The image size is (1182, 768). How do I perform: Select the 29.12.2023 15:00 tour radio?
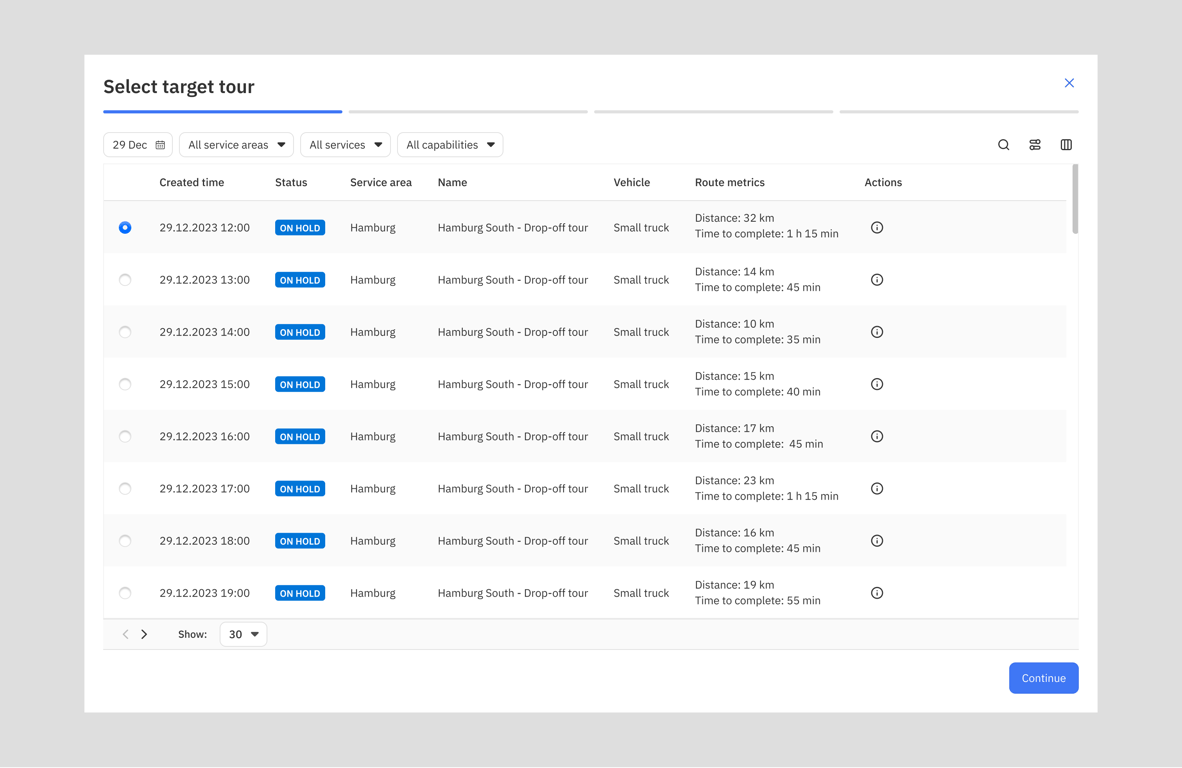tap(125, 384)
